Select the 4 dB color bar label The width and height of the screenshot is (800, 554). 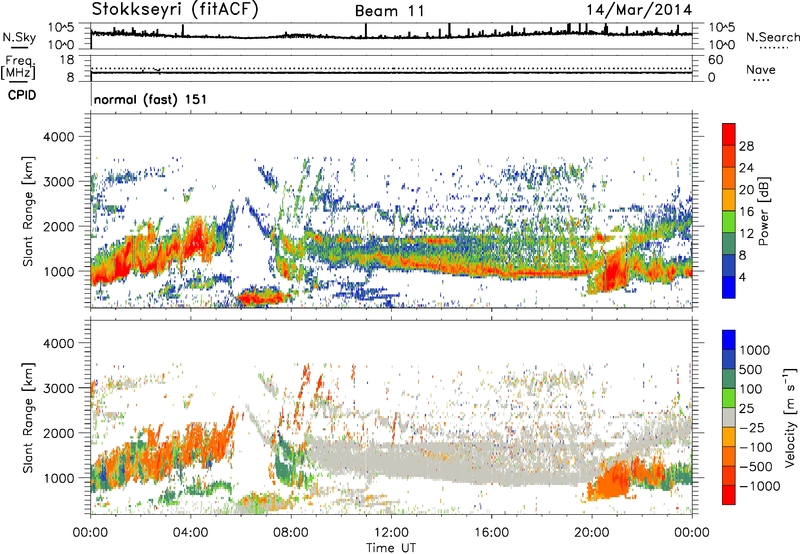pyautogui.click(x=743, y=277)
